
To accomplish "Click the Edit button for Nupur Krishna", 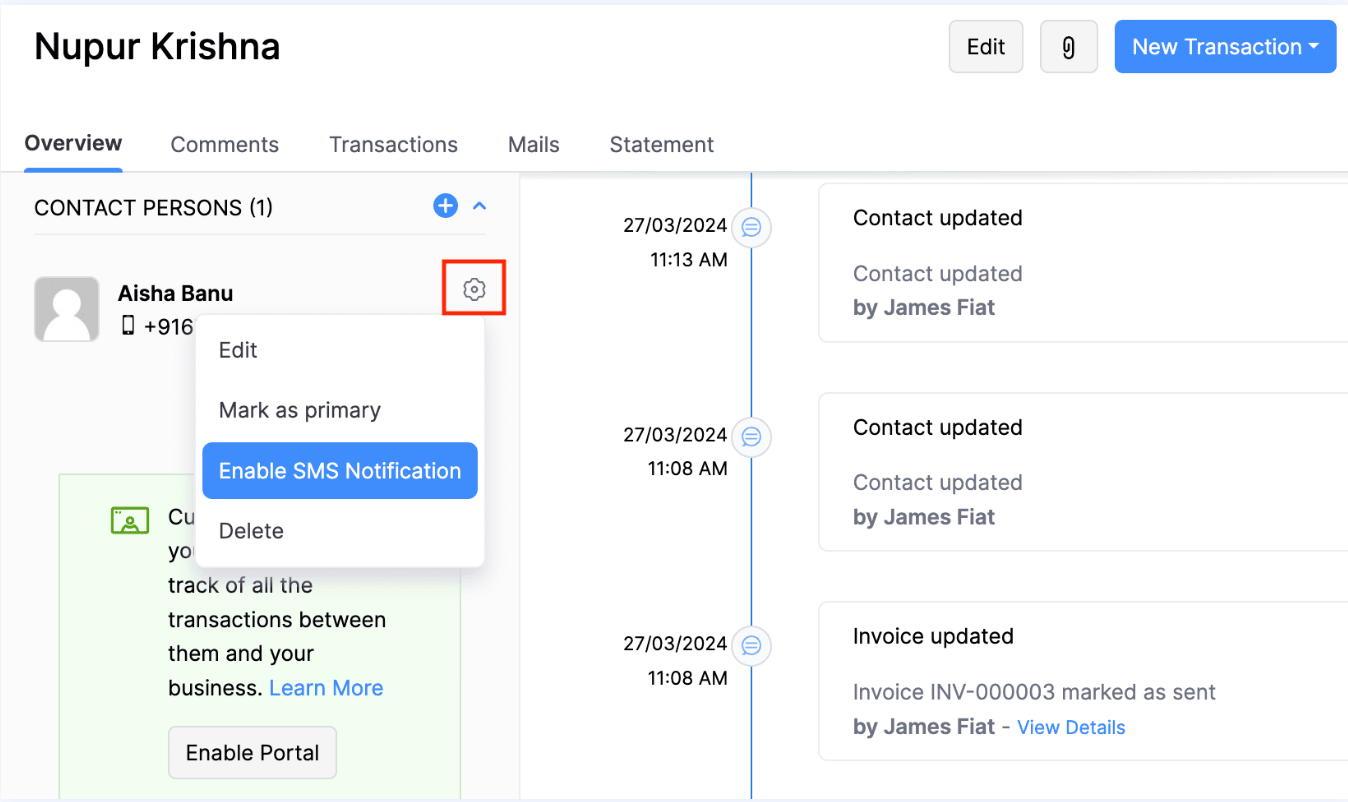I will [985, 46].
